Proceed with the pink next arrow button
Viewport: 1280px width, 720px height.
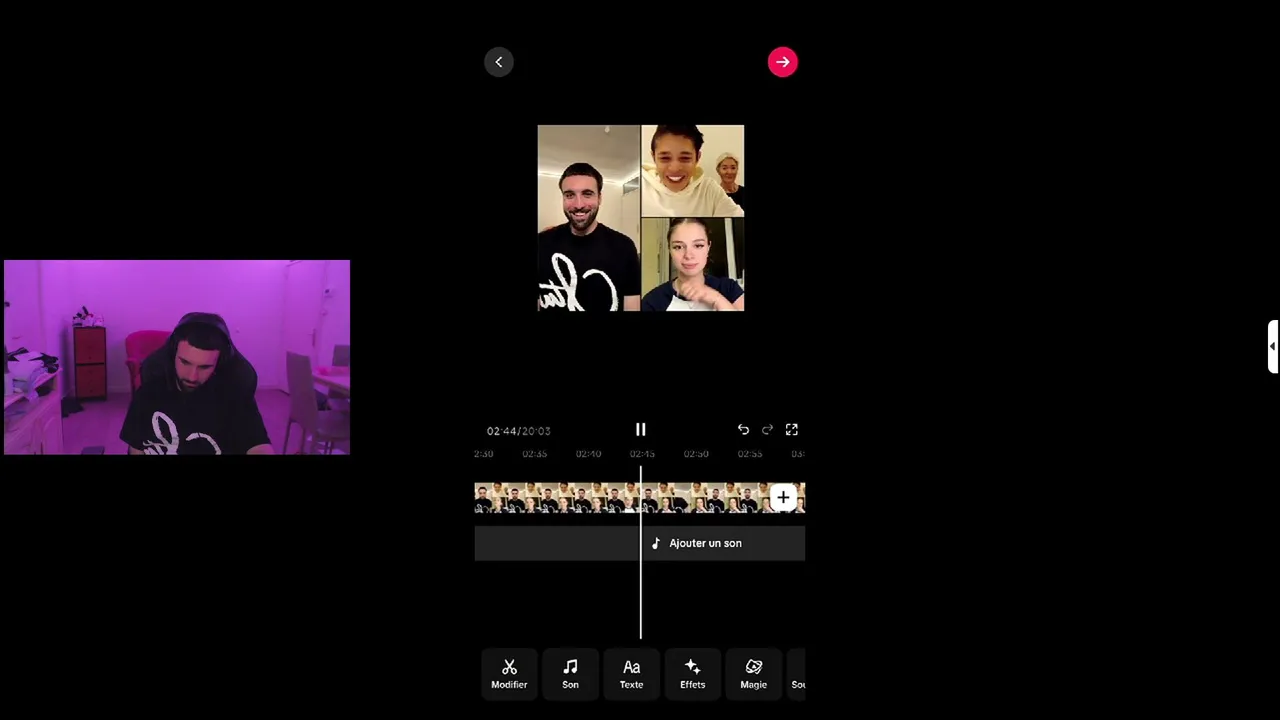tap(783, 62)
